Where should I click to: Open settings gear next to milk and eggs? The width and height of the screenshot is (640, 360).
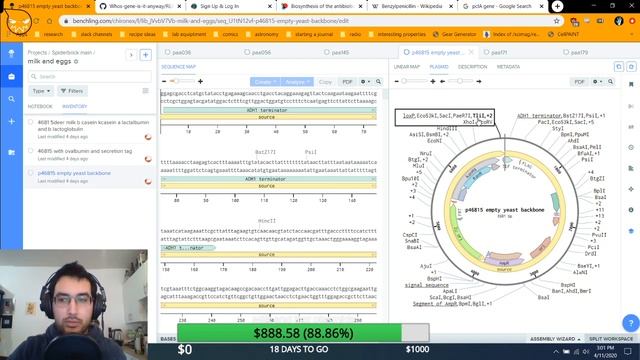tap(76, 62)
